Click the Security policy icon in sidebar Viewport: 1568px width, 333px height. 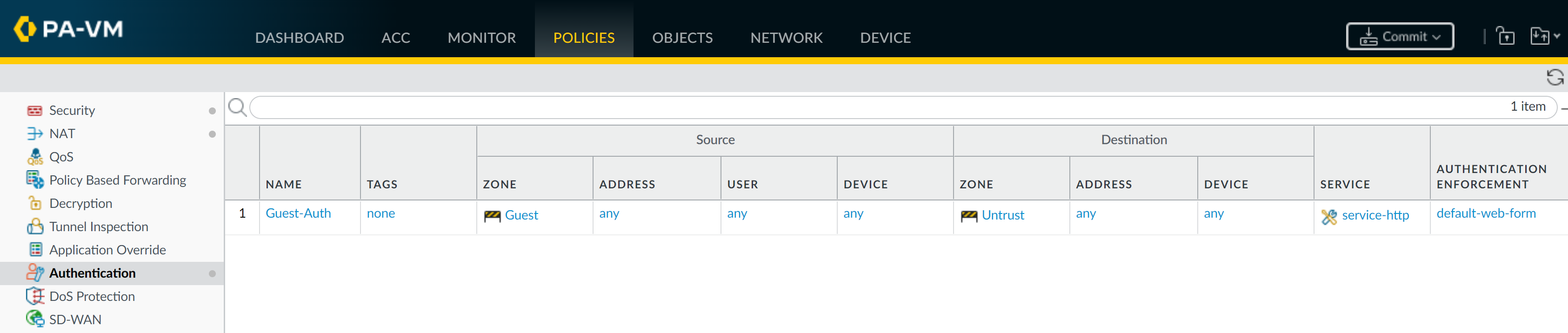point(35,110)
